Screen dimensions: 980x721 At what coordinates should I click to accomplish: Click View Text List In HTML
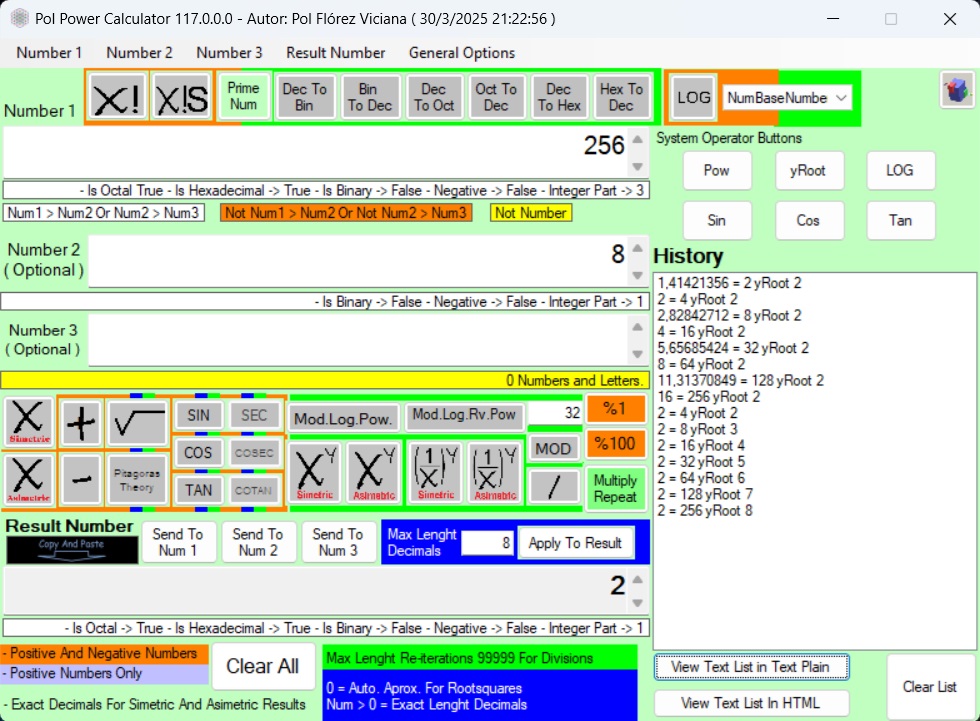point(750,703)
